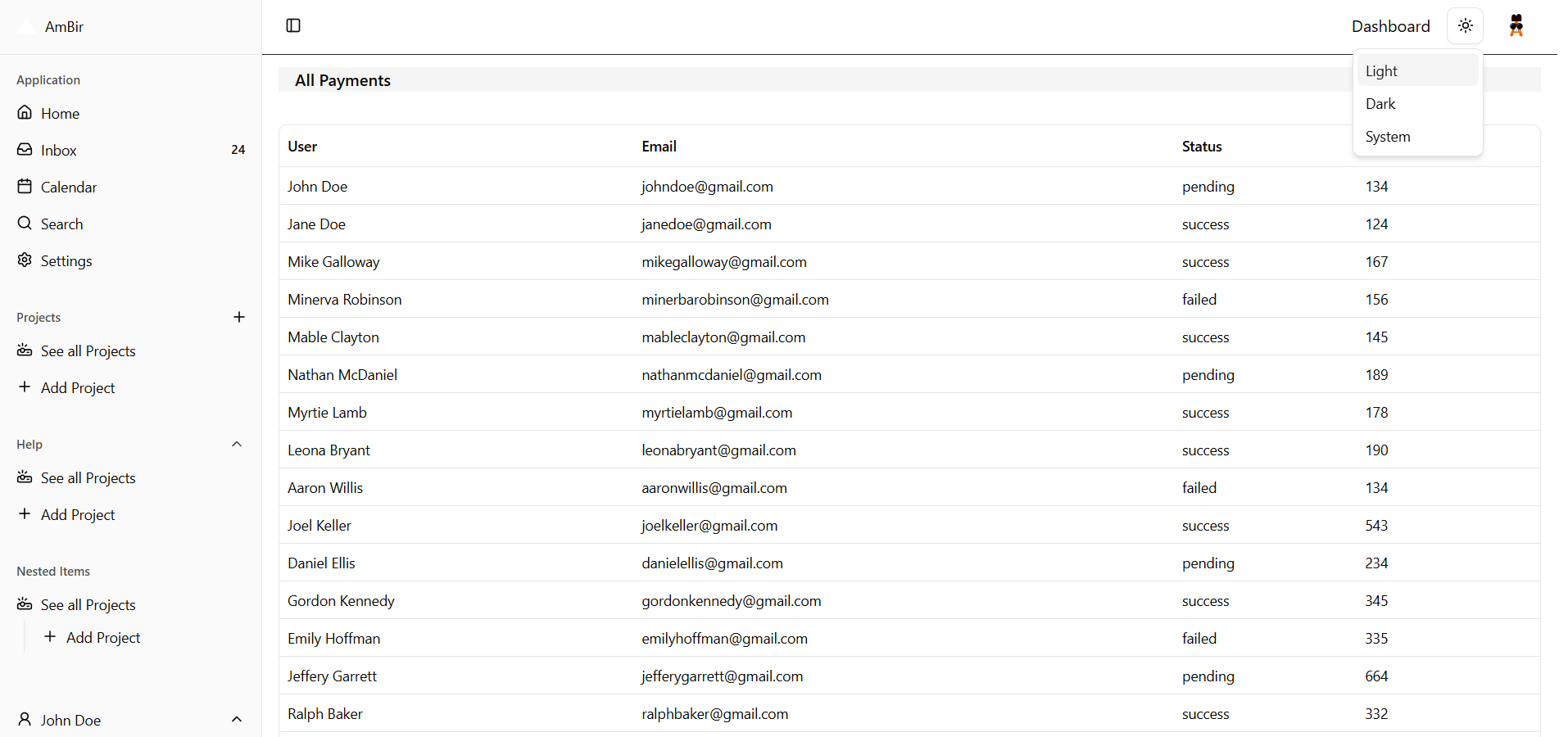Click nathanmcdaniel@gmail.com email cell
Screen dimensions: 1568x737
(x=732, y=375)
